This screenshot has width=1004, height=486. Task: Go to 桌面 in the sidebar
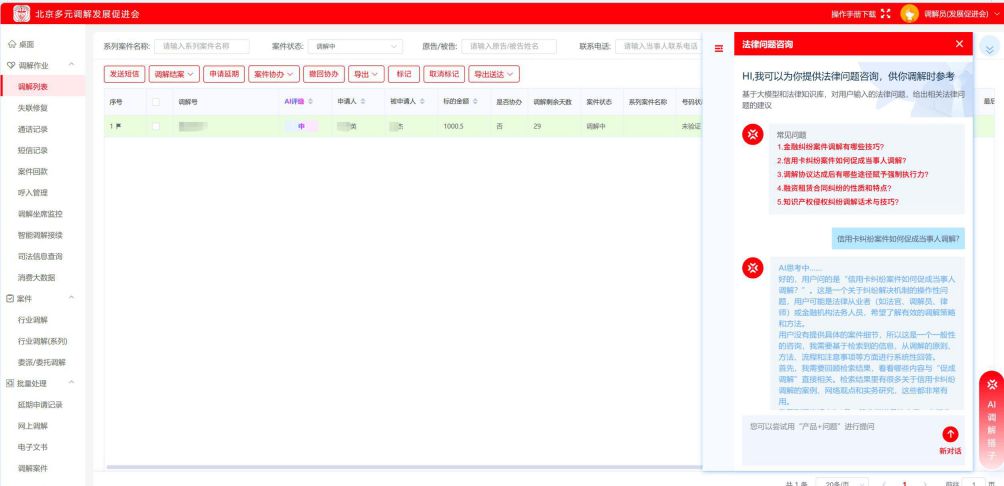[x=26, y=45]
